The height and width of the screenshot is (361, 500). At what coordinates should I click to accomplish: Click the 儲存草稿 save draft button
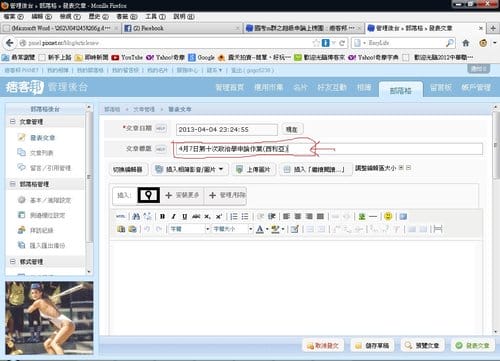click(373, 345)
